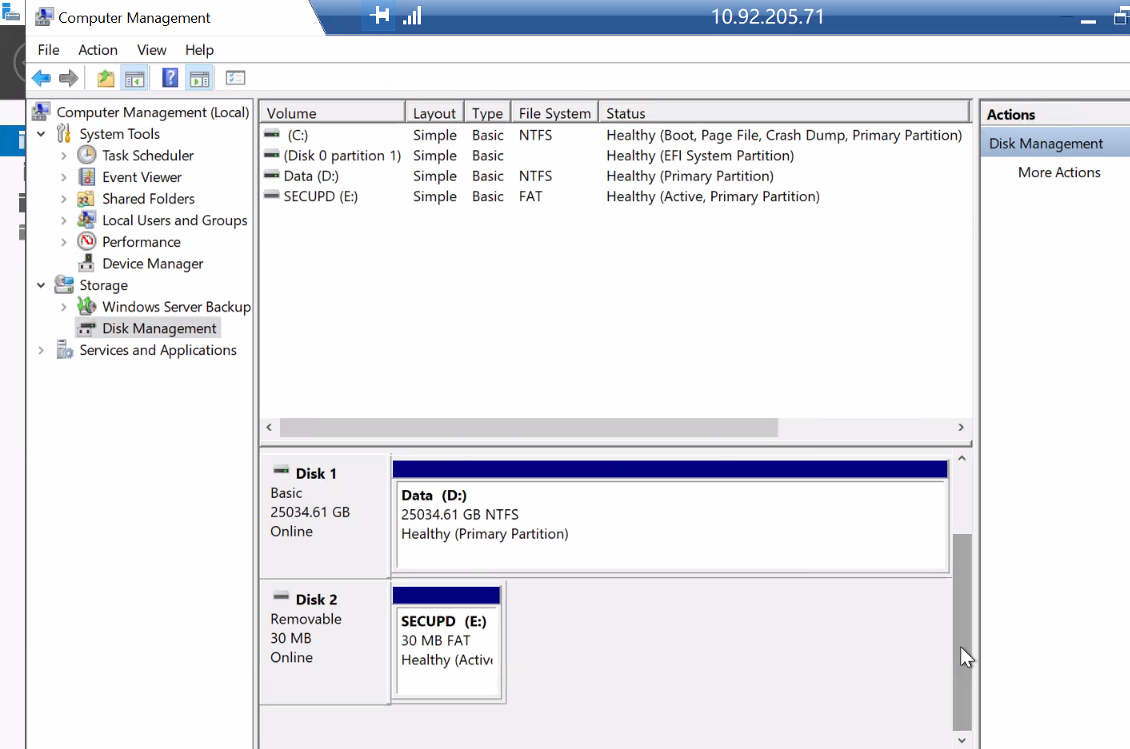The width and height of the screenshot is (1130, 749).
Task: Collapse the System Tools tree node
Action: [41, 134]
